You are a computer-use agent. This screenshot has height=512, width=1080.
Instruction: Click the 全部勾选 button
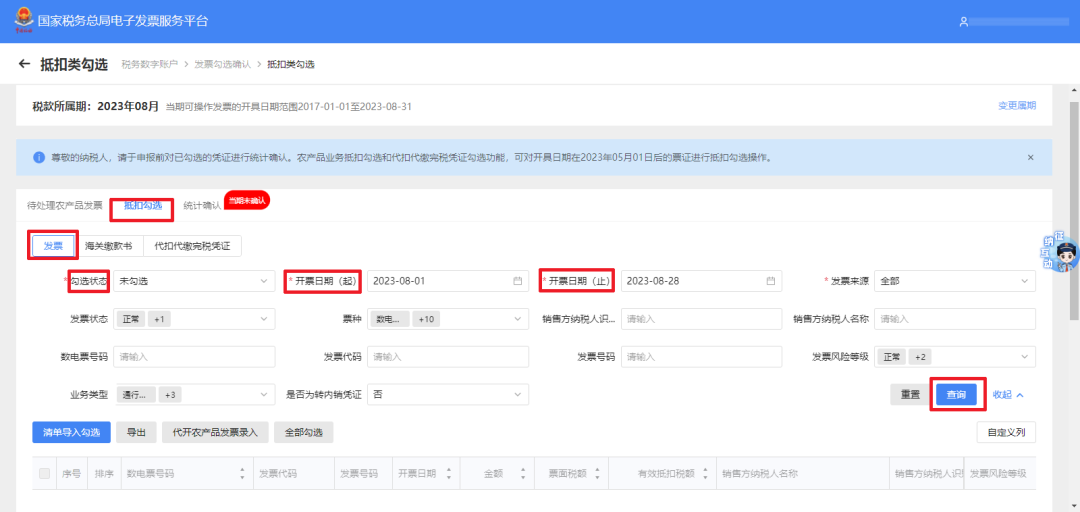click(304, 433)
